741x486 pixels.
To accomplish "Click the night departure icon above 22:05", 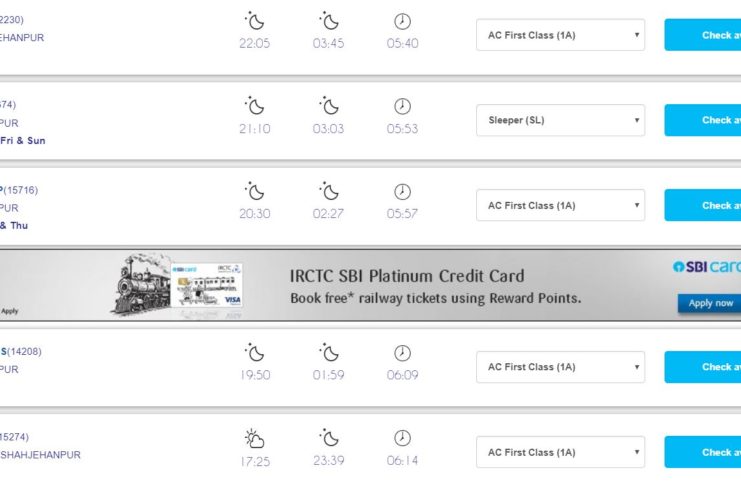I will click(255, 20).
